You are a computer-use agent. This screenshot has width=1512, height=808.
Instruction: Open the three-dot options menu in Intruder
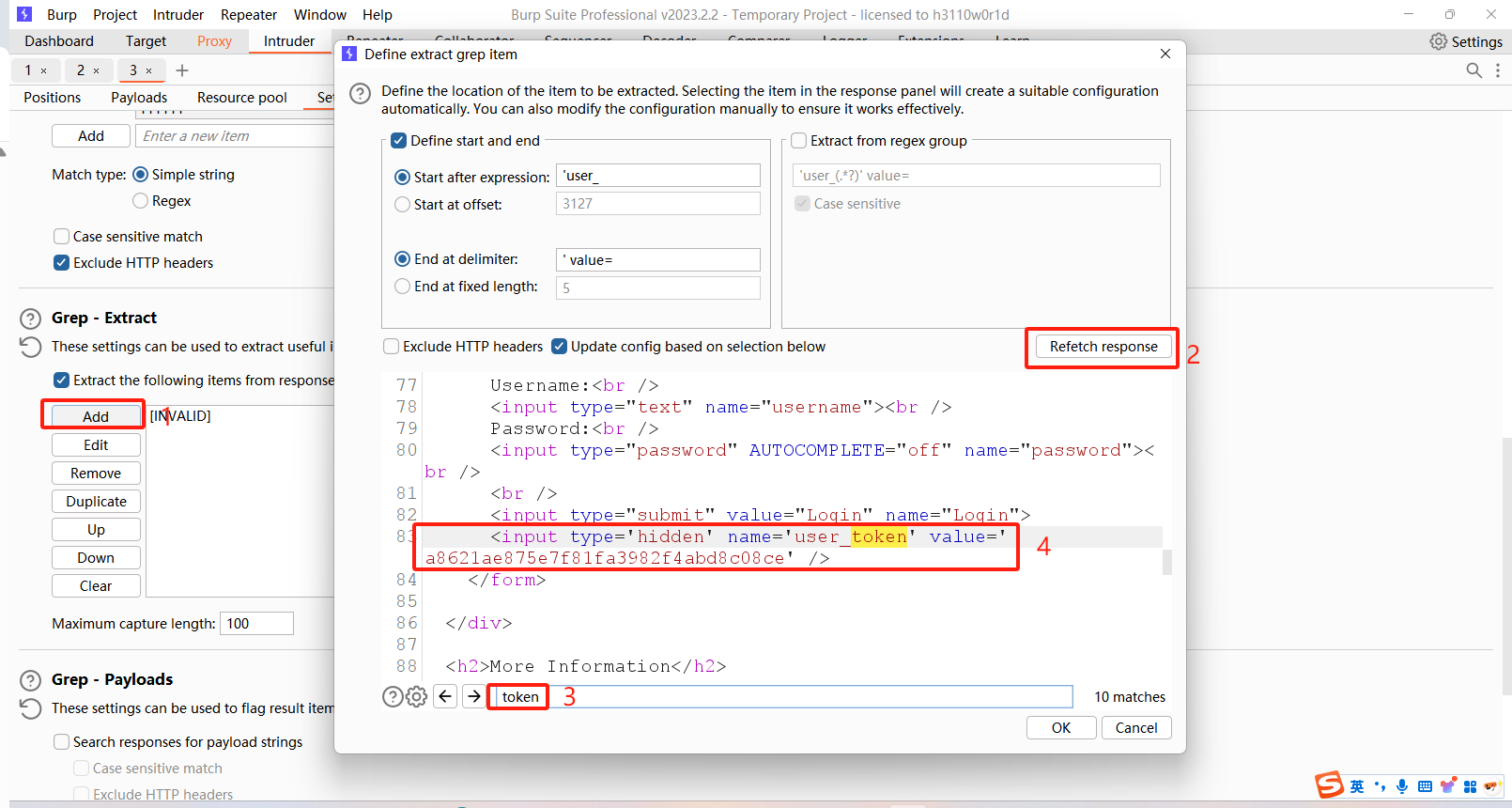pos(1497,70)
